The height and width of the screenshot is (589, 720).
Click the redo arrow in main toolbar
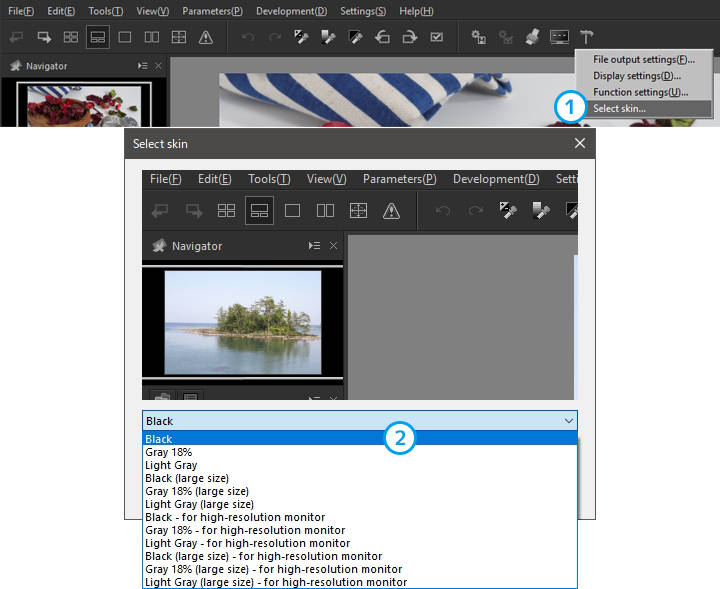(275, 37)
